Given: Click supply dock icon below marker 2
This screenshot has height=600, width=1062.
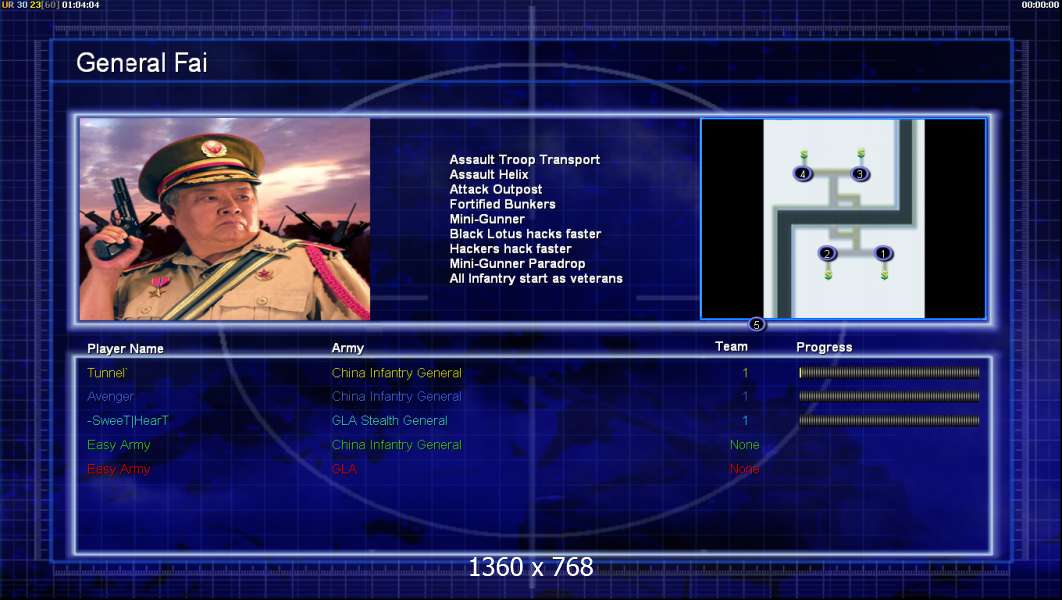Looking at the screenshot, I should pyautogui.click(x=828, y=274).
